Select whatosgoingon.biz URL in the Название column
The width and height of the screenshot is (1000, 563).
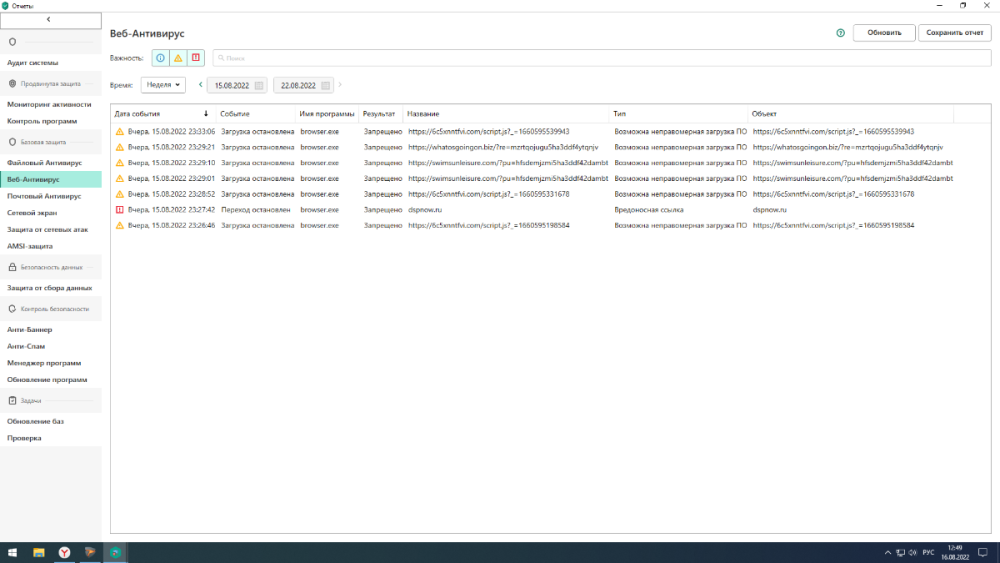tap(503, 147)
